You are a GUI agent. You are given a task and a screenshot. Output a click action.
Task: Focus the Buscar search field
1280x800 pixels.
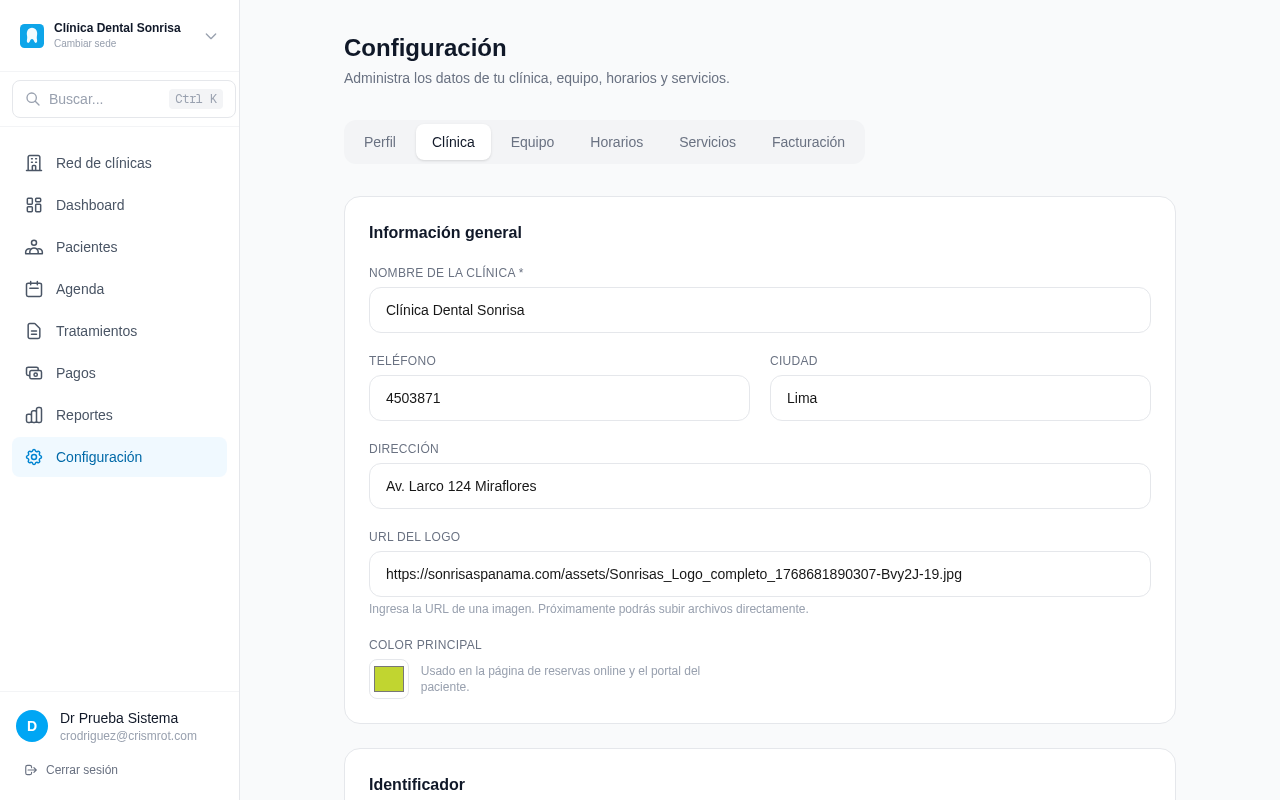coord(124,99)
